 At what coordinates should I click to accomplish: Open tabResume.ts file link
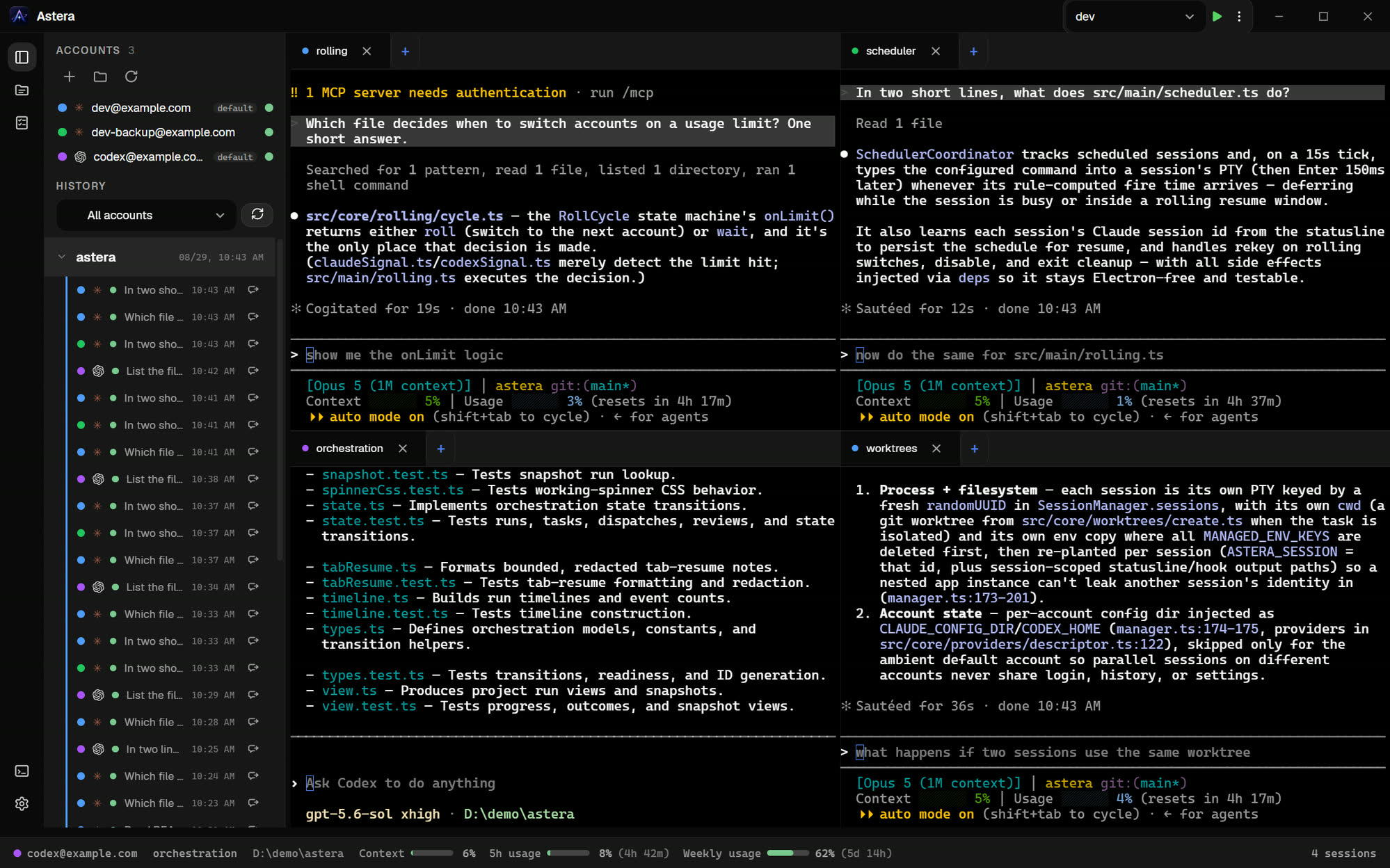(369, 567)
